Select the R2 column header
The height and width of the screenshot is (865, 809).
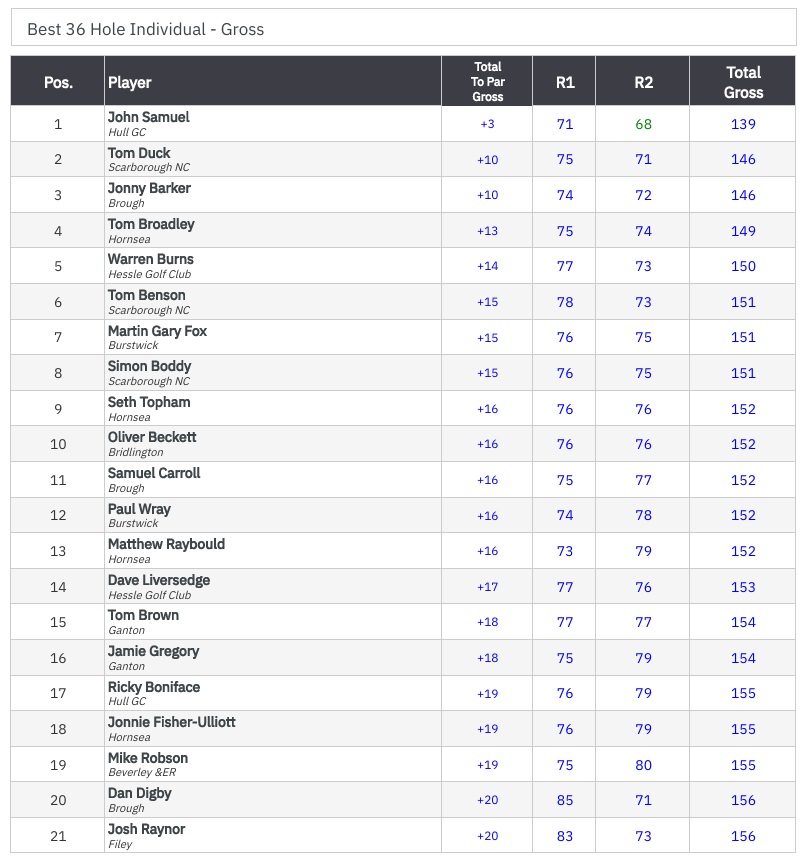pos(643,82)
